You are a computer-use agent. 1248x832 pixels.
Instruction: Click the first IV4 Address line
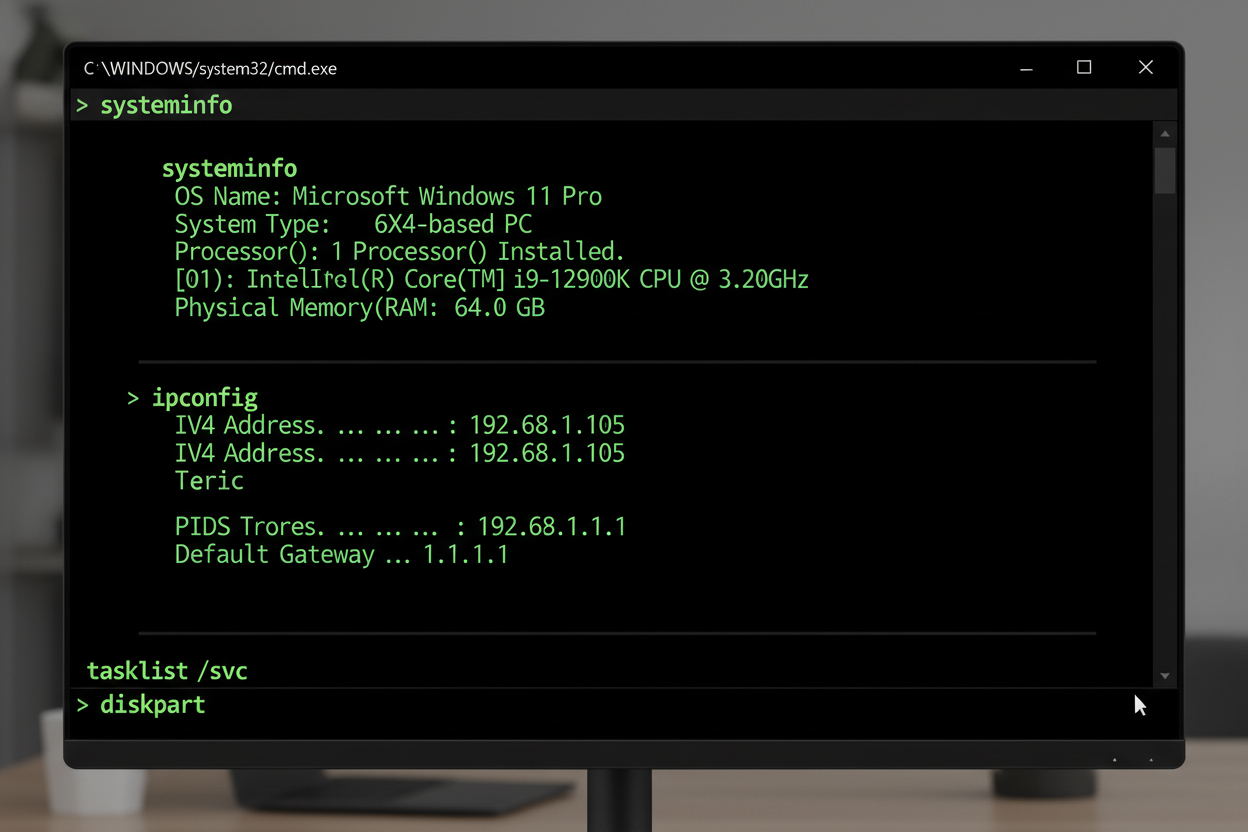[399, 425]
